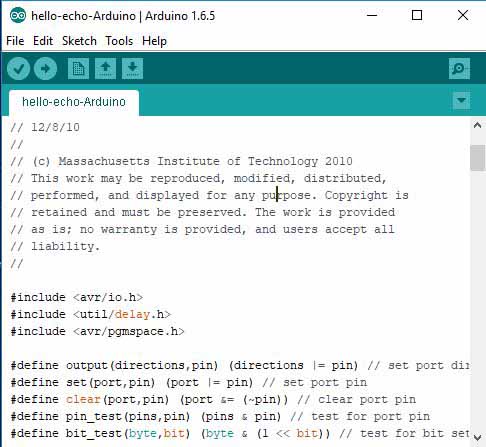
Task: Click the scrollbar down arrow
Action: pos(477,437)
